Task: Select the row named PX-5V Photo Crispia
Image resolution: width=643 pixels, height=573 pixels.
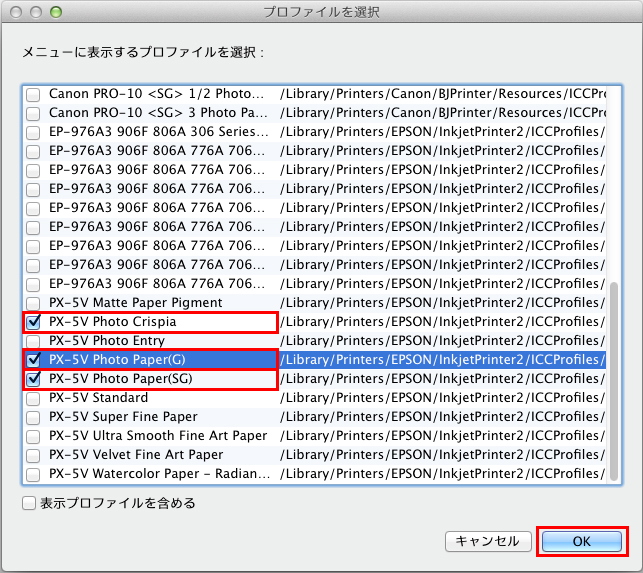Action: [x=112, y=322]
